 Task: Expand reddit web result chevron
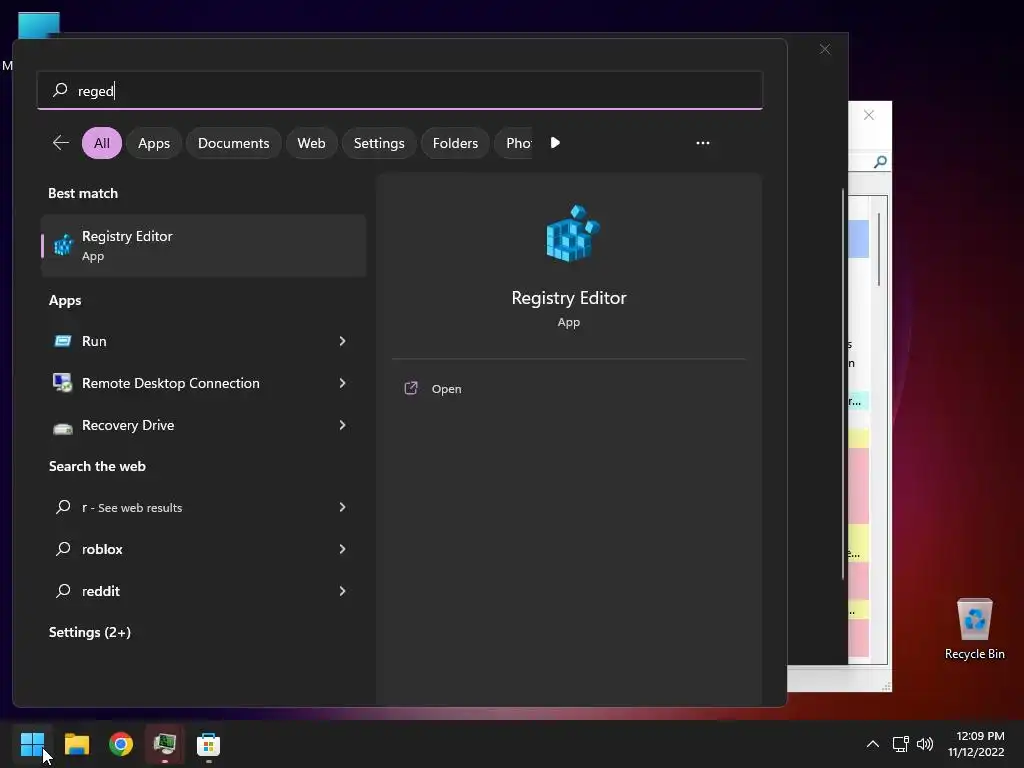[342, 590]
